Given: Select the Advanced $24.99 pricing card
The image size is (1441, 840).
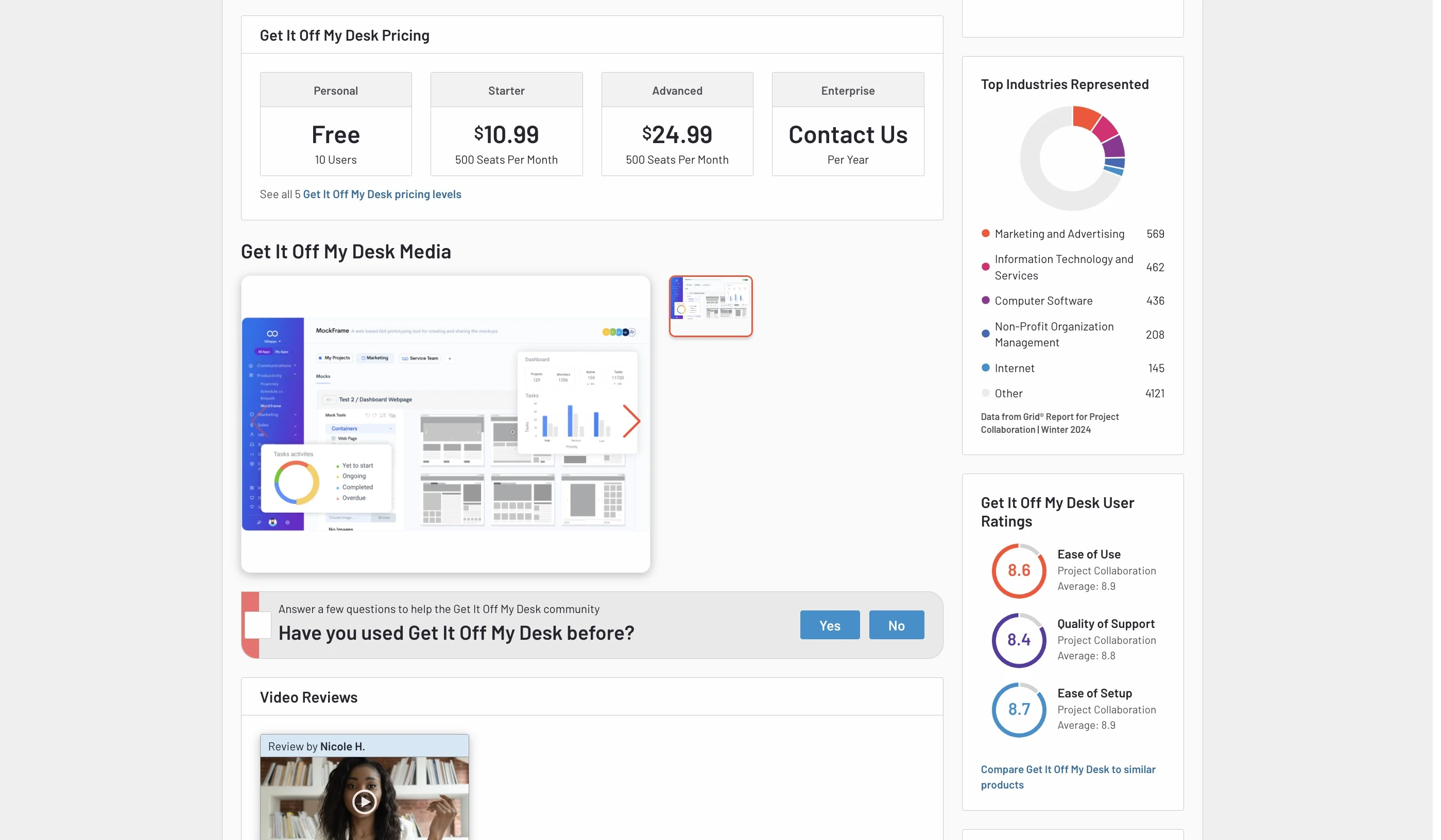Looking at the screenshot, I should click(x=677, y=124).
